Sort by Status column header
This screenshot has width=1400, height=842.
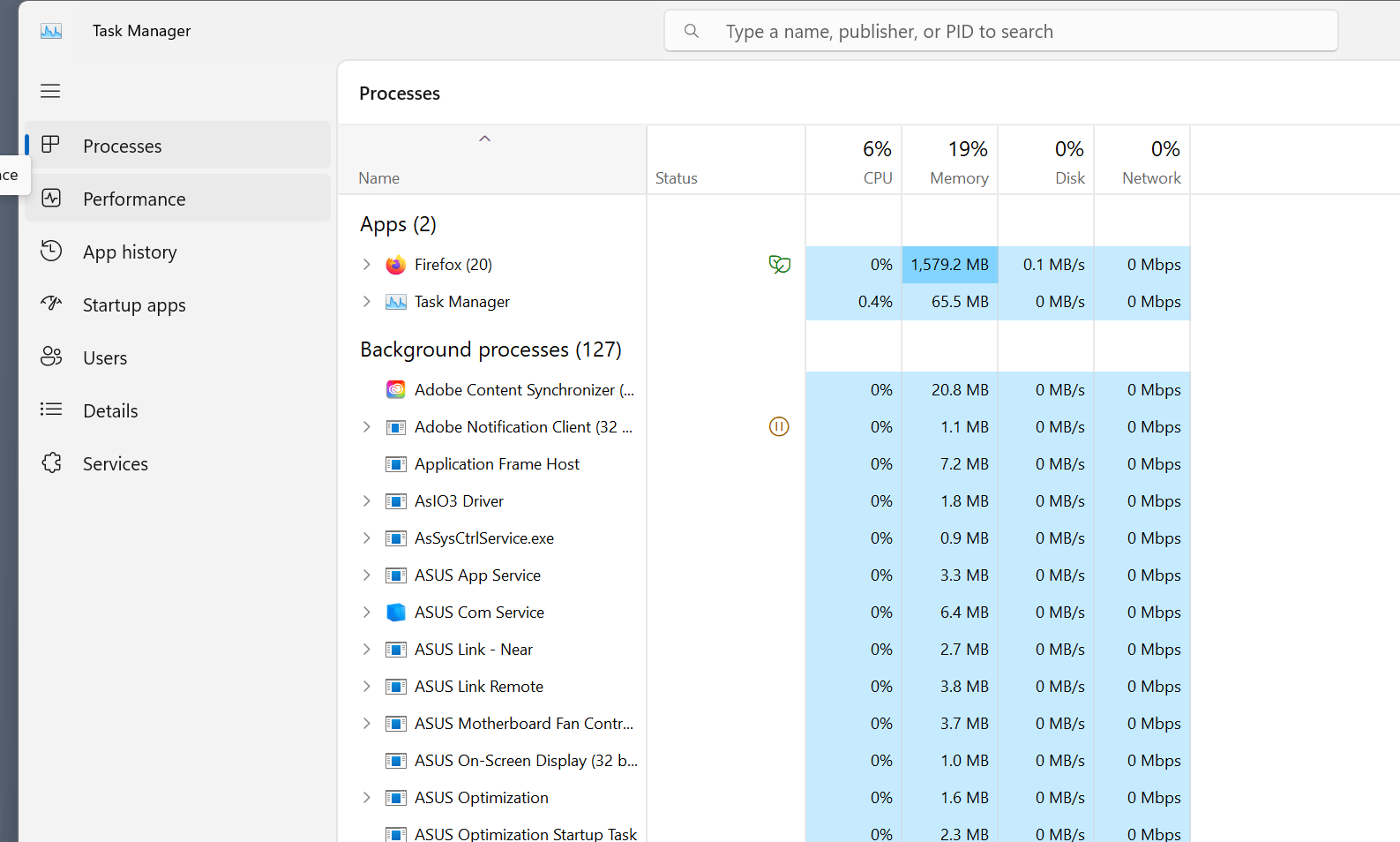click(726, 160)
